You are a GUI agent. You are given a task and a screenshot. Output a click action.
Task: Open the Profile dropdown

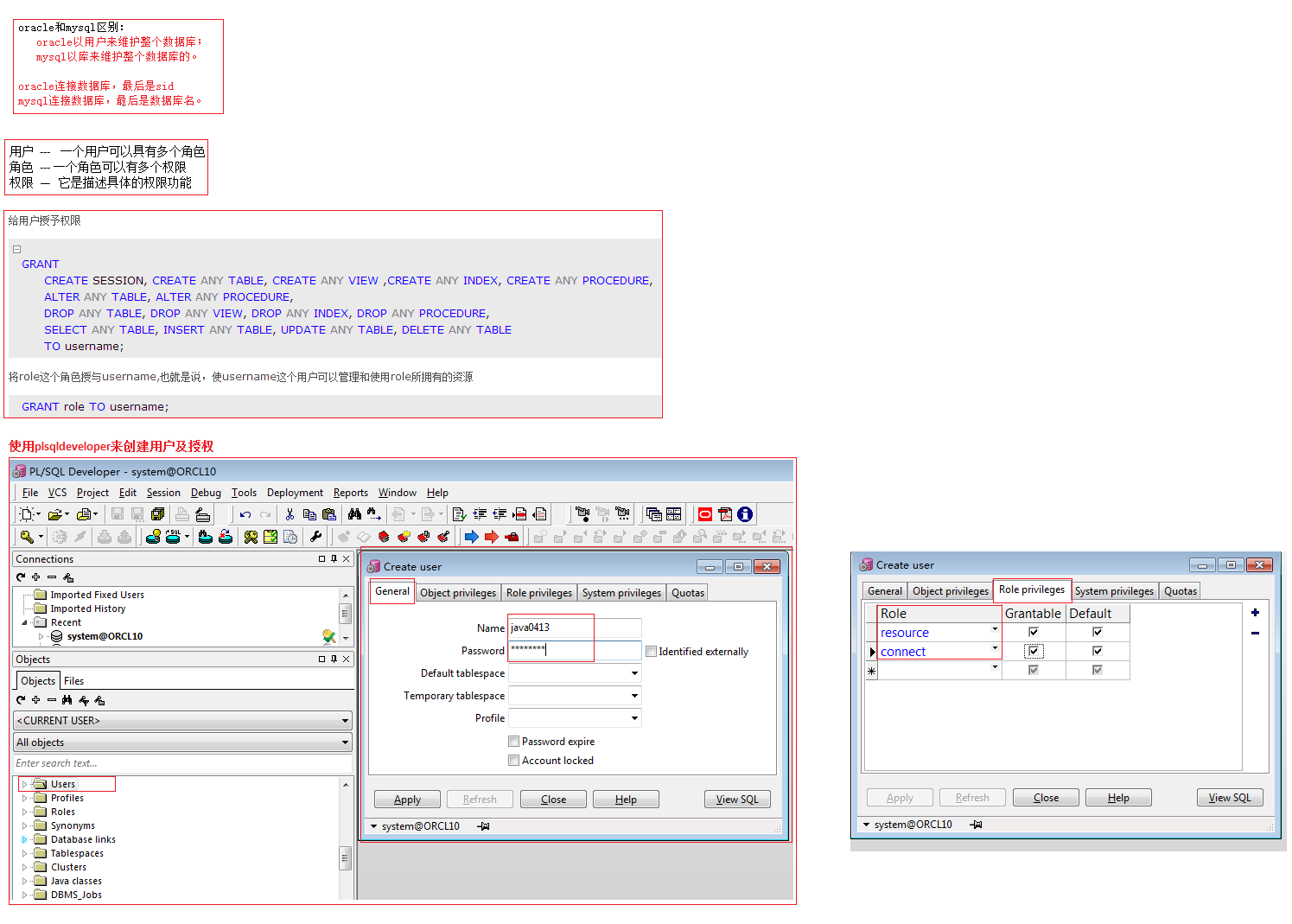click(x=634, y=718)
